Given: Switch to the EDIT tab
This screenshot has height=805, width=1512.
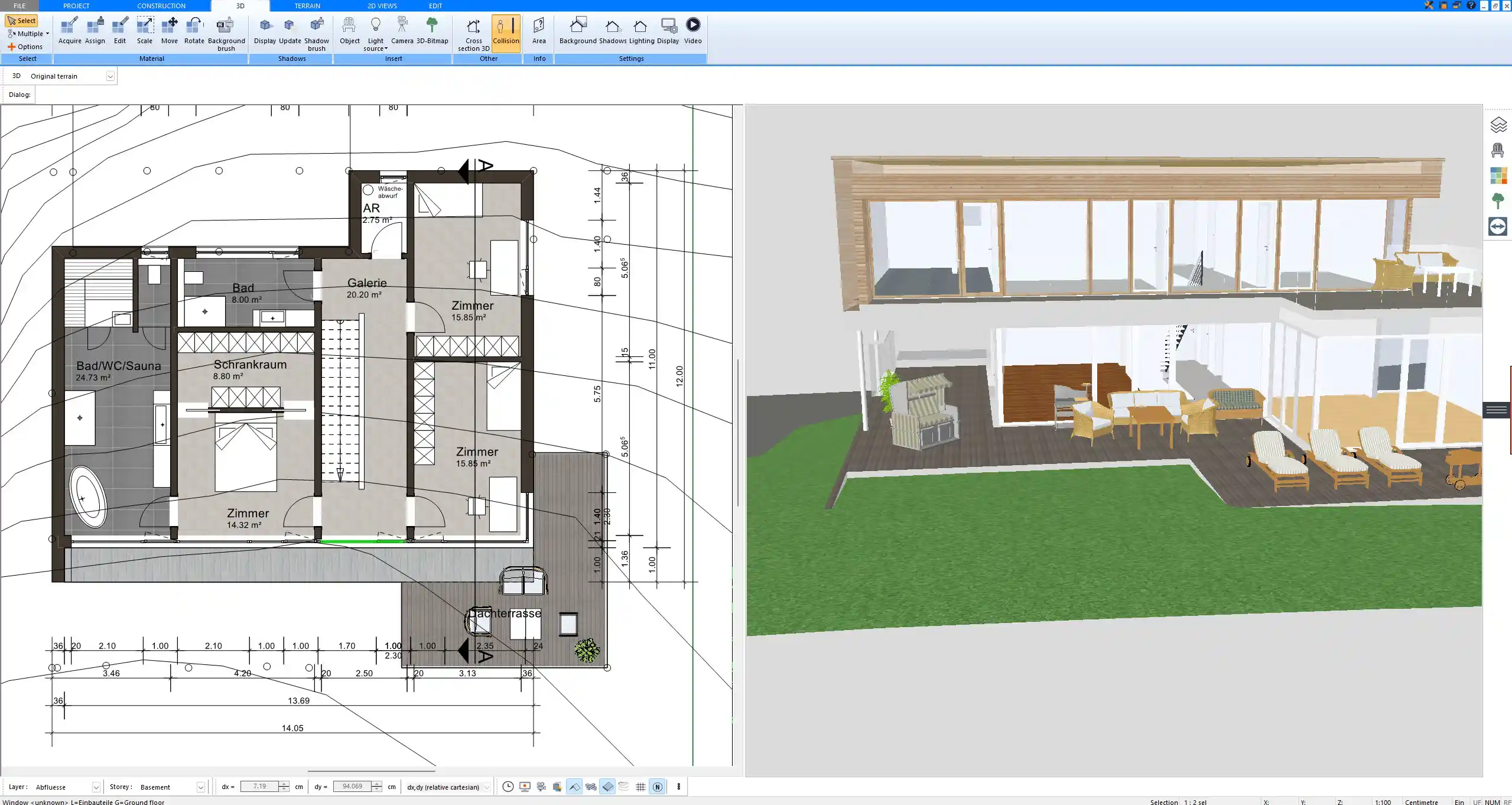Looking at the screenshot, I should pos(435,5).
